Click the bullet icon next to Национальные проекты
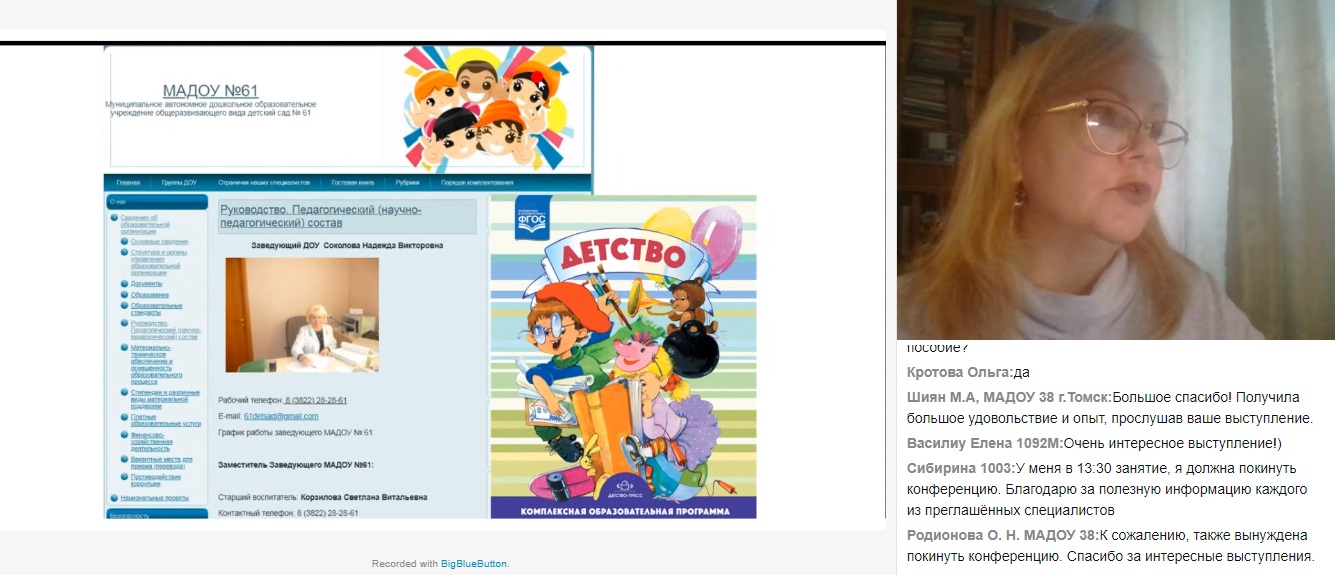Viewport: 1335px width, 575px height. 114,497
